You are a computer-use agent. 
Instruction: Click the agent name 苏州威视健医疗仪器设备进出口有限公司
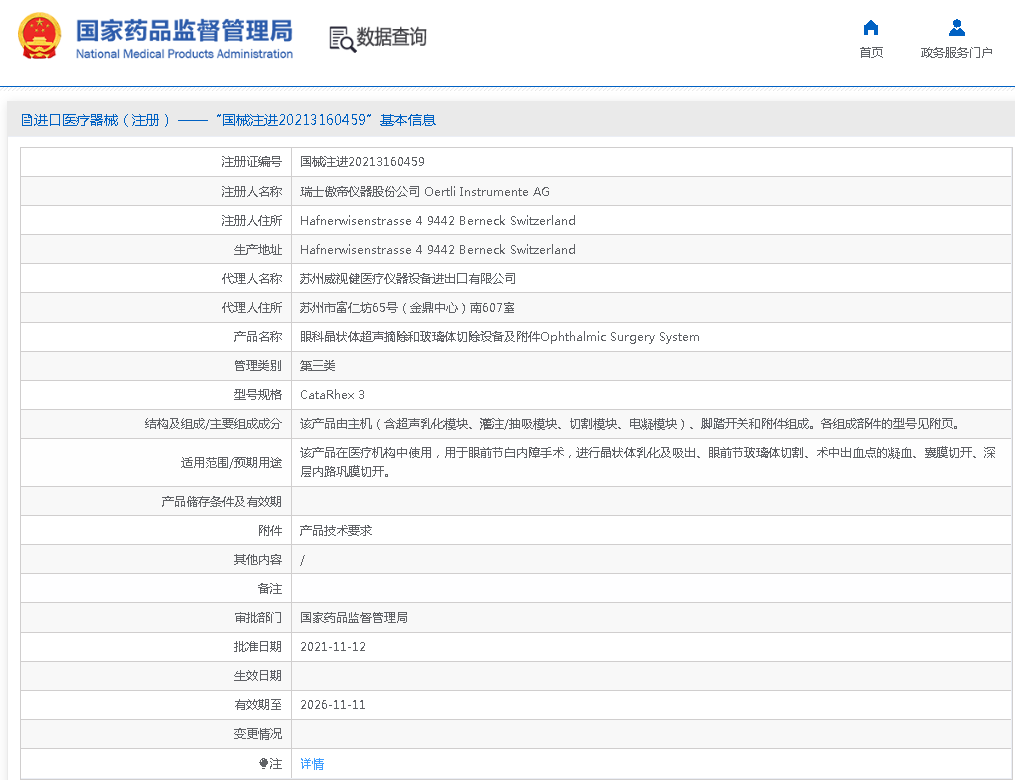tap(407, 279)
